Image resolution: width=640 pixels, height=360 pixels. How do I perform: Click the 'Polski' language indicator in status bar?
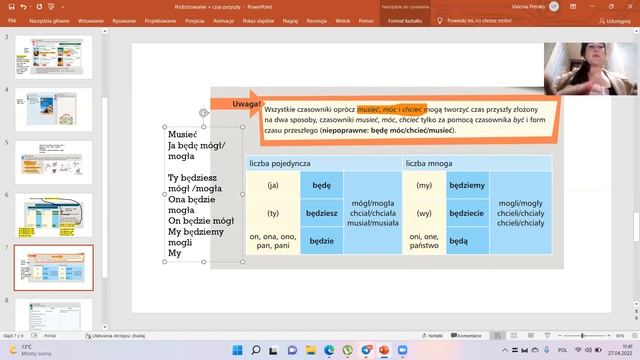coord(50,336)
